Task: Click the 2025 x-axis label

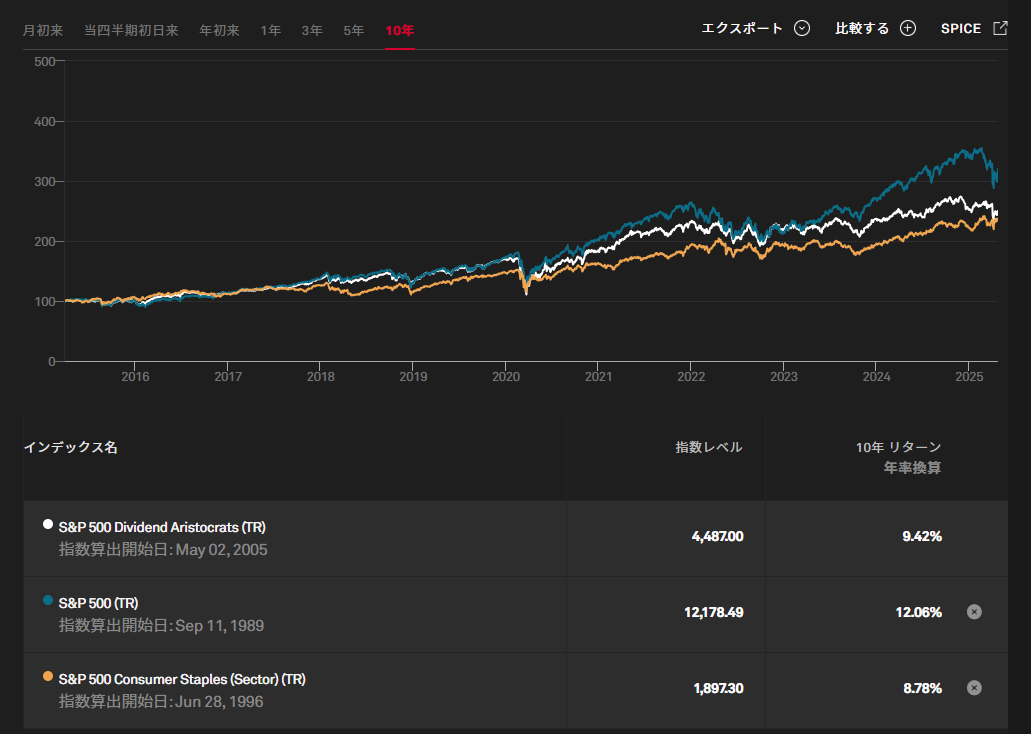Action: (x=969, y=377)
